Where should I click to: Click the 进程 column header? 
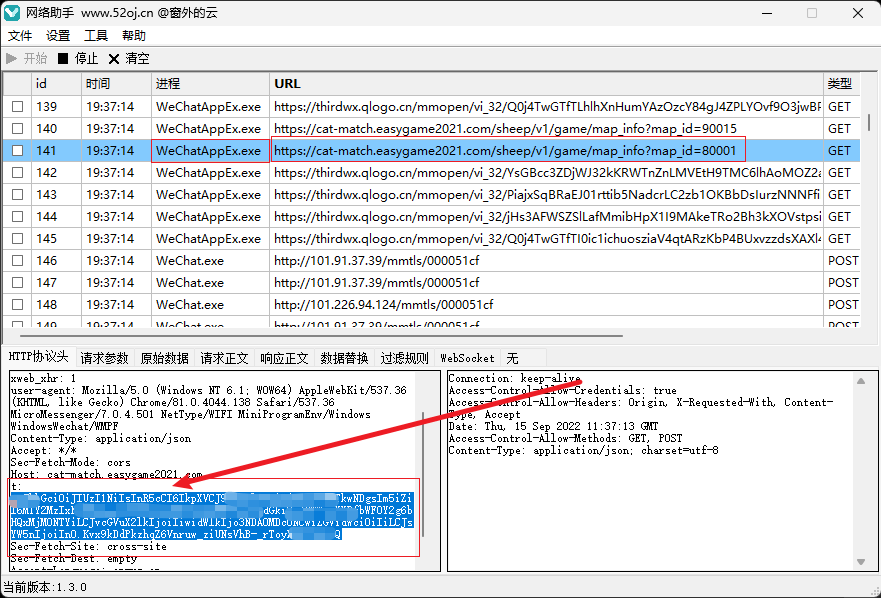(x=210, y=84)
